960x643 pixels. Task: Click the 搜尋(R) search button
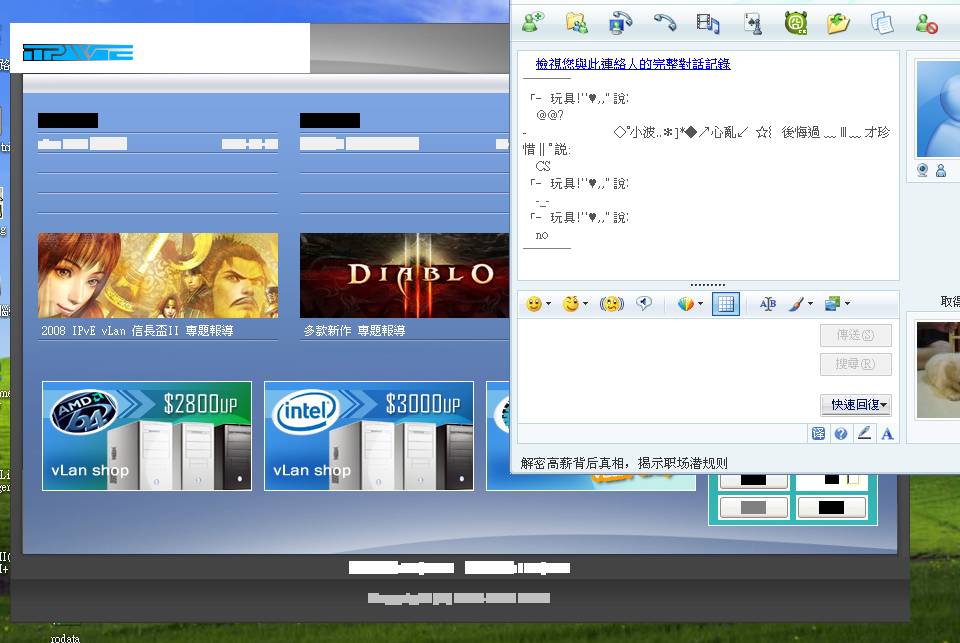856,364
